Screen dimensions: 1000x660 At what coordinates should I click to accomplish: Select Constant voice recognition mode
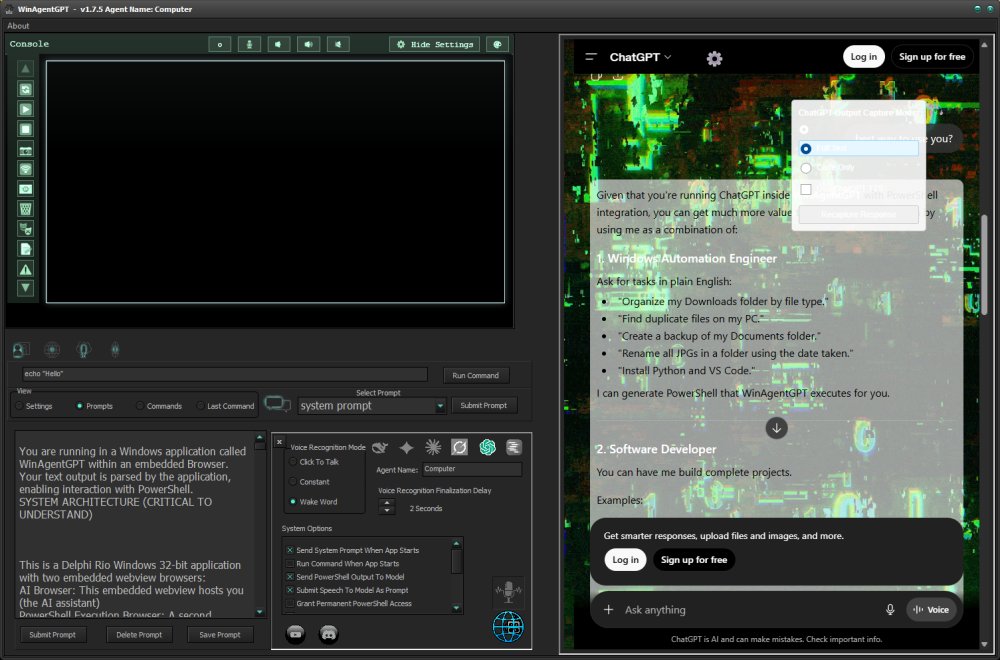pyautogui.click(x=310, y=481)
